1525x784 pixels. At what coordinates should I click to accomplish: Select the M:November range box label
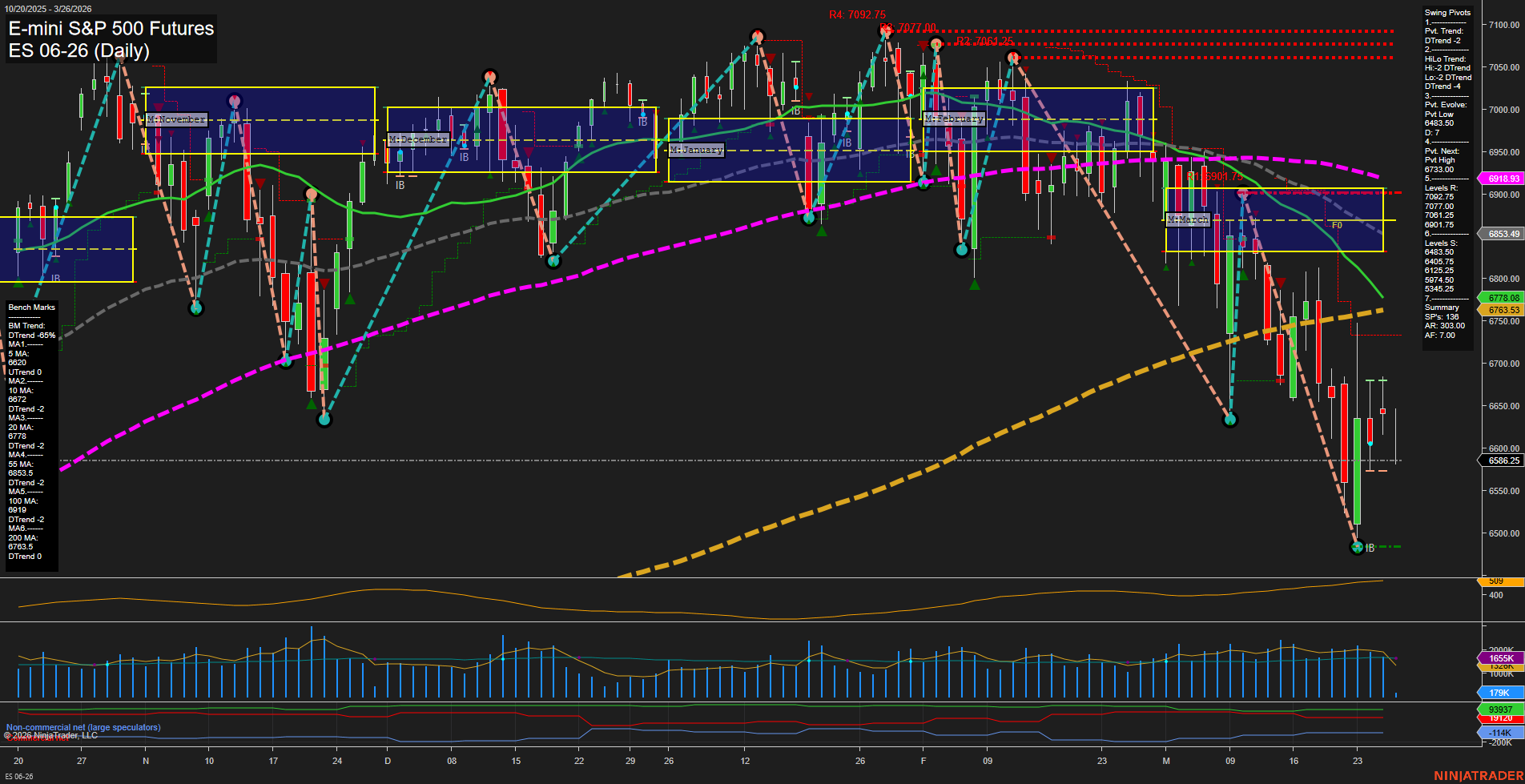175,118
